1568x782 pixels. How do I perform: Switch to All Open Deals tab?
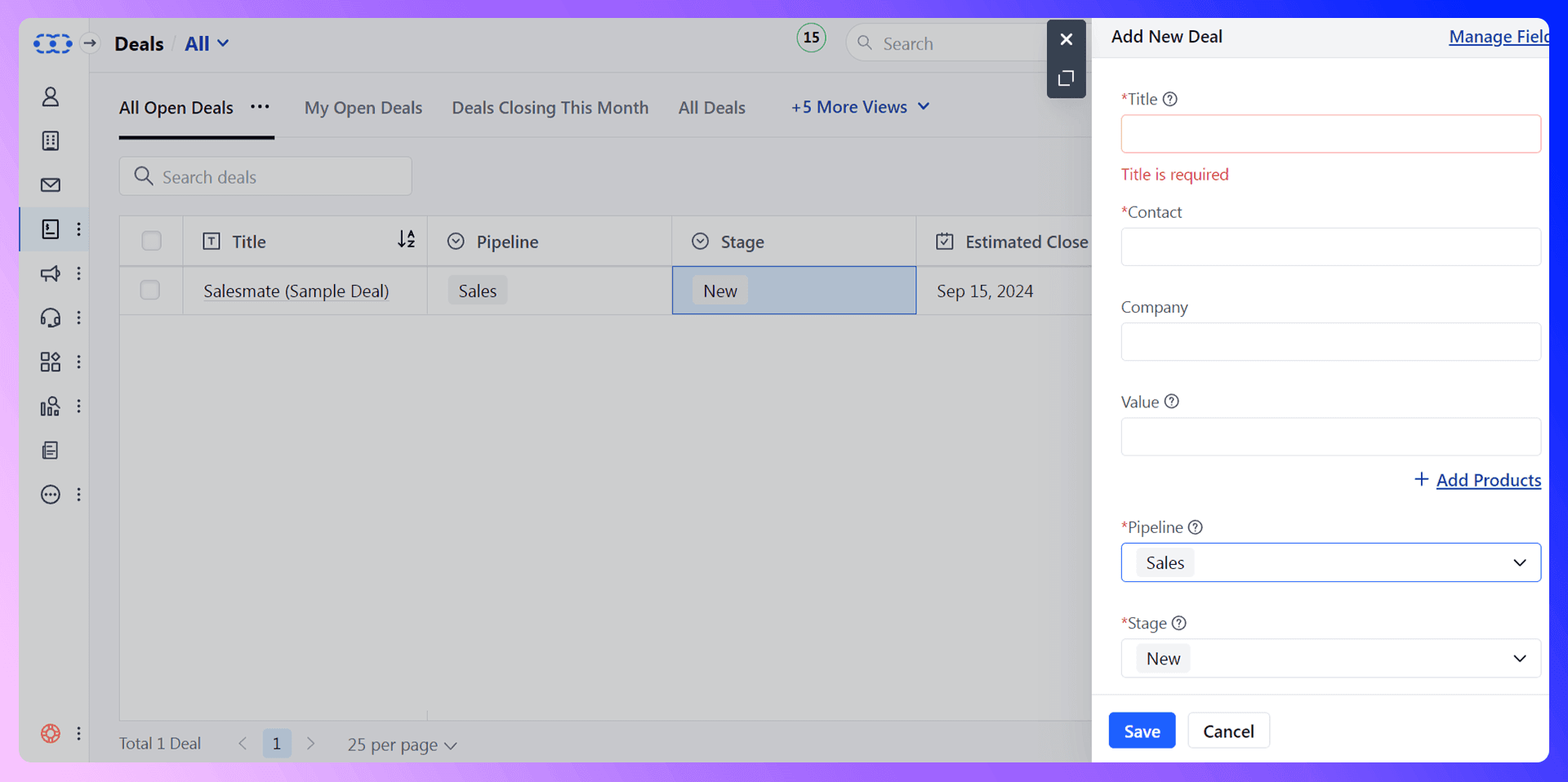point(176,108)
